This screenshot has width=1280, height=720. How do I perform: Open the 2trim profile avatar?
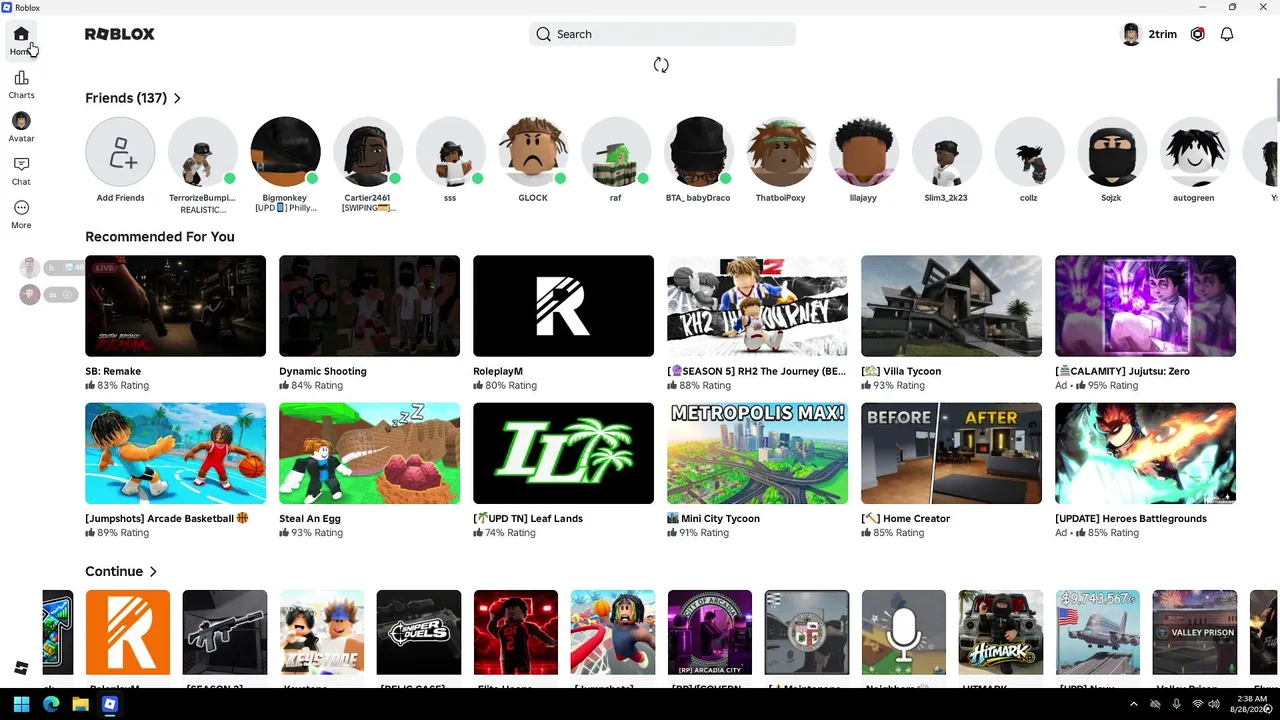pyautogui.click(x=1131, y=34)
